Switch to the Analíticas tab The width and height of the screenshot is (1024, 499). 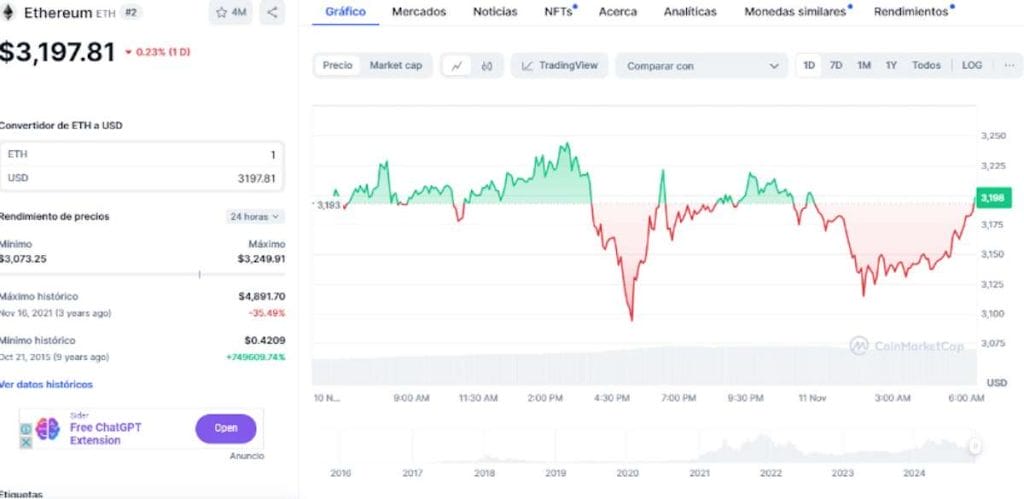(690, 12)
